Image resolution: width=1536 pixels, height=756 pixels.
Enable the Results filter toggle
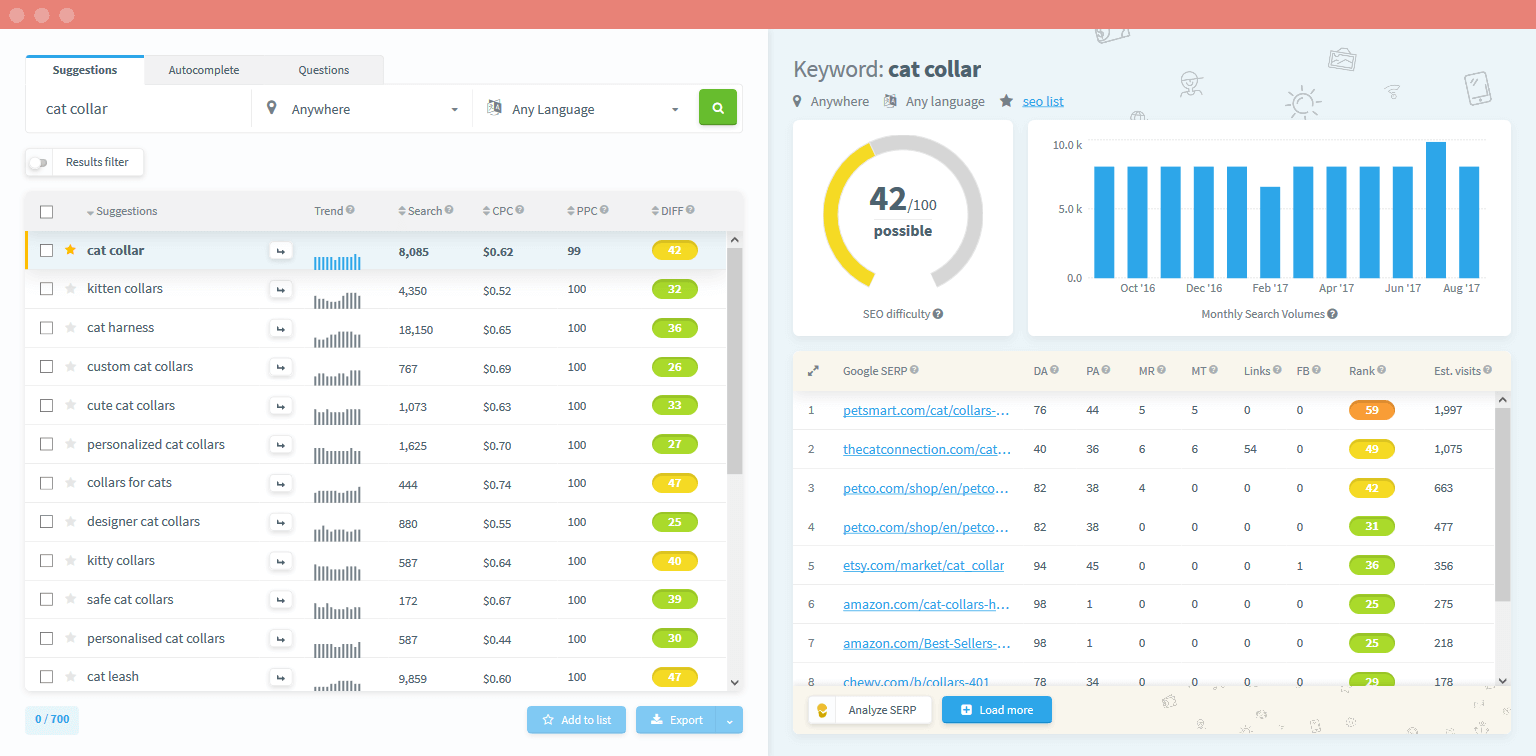point(38,161)
